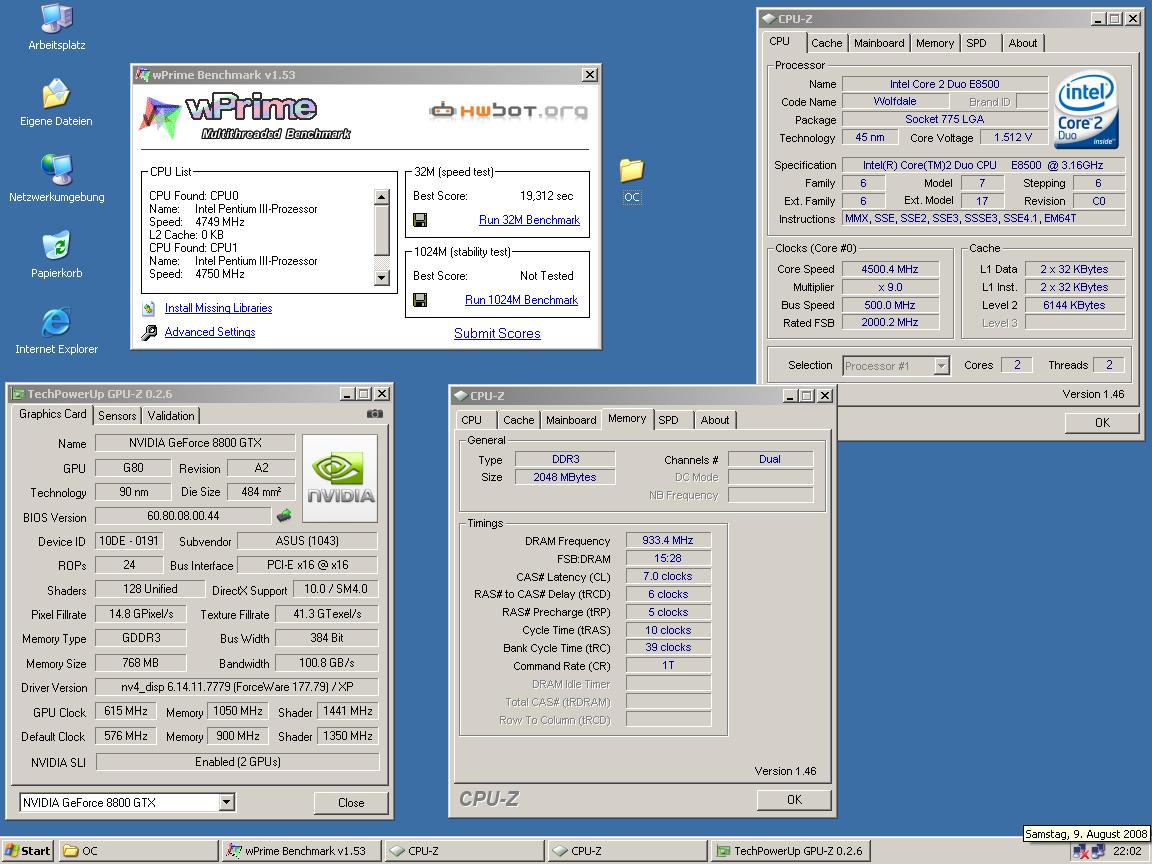Click the wrench icon for Advanced Settings
1152x864 pixels.
(x=149, y=333)
